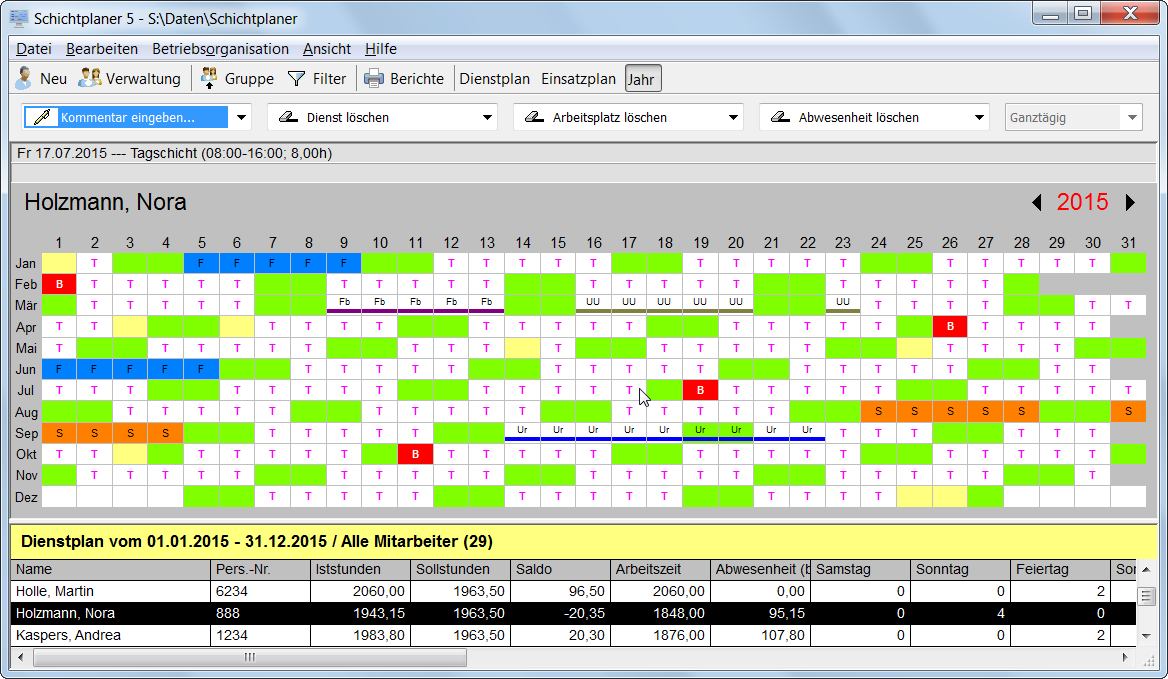The height and width of the screenshot is (679, 1168).
Task: Sort table by Sollstunden column header
Action: coord(460,570)
